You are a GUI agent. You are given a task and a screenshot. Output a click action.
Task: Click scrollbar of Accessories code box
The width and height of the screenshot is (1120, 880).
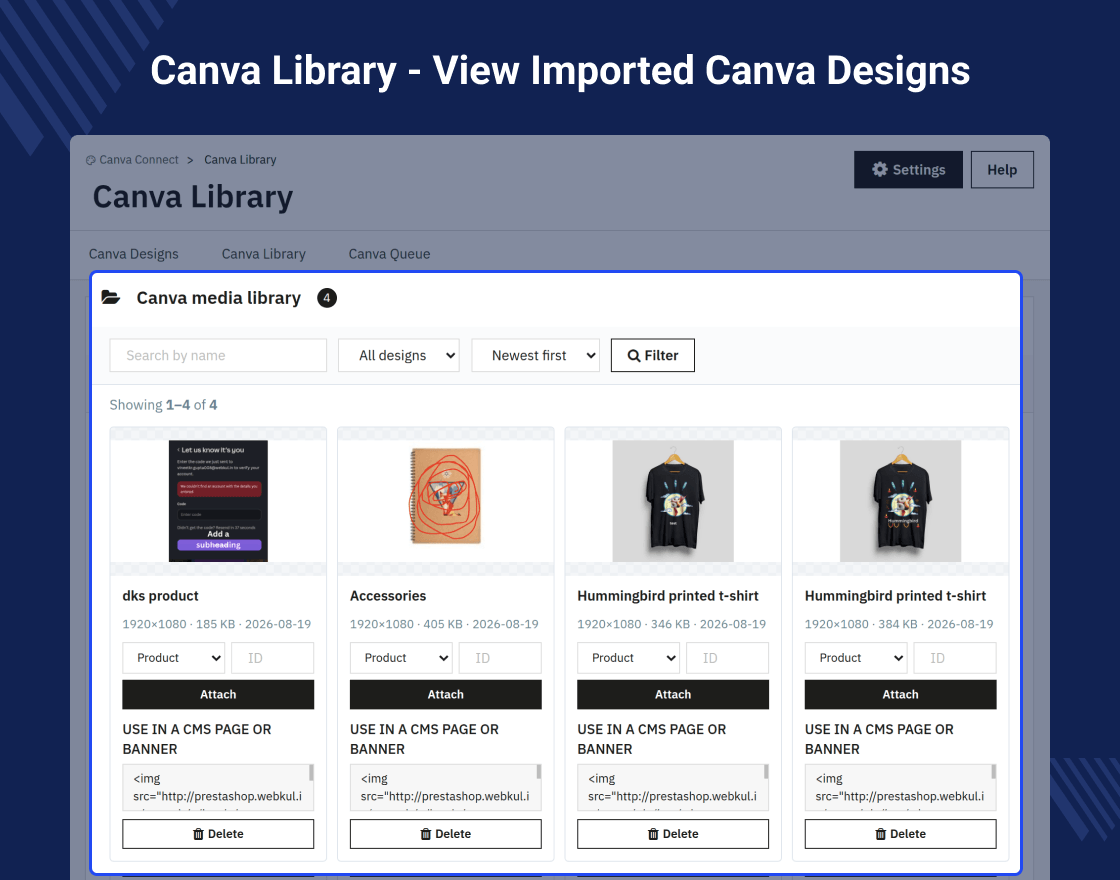(x=539, y=772)
